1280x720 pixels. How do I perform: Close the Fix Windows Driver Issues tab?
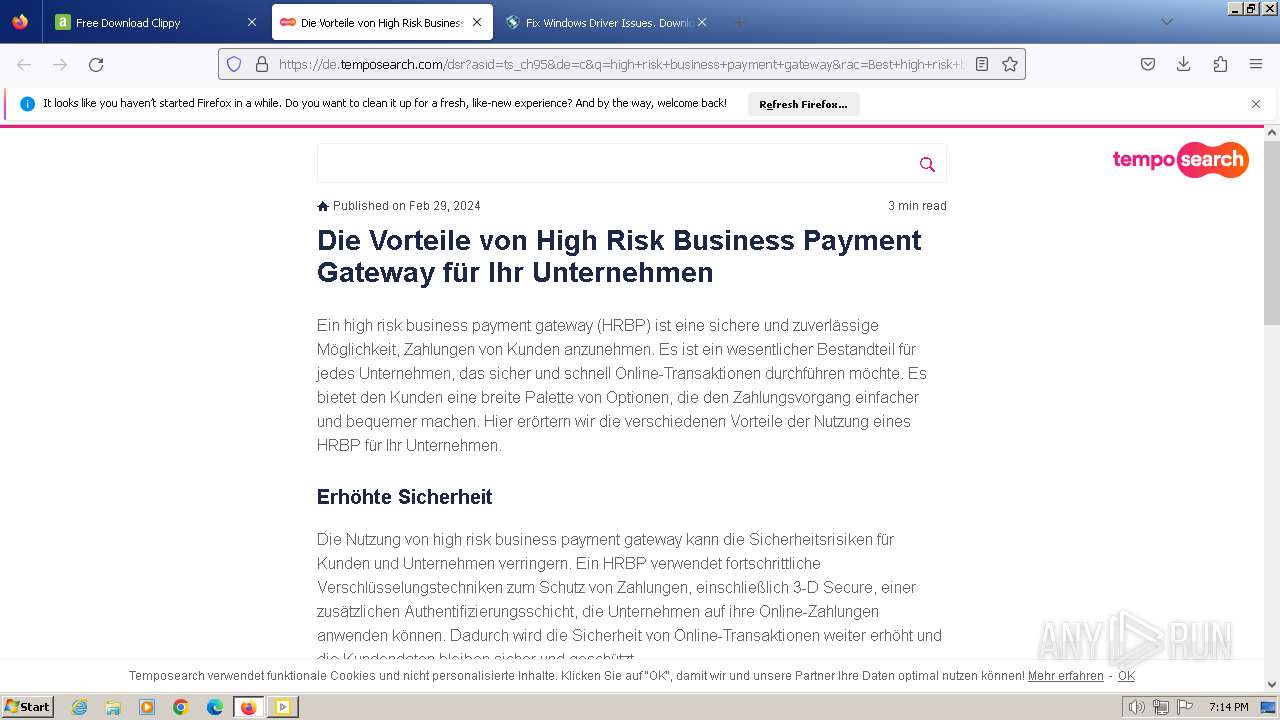pos(702,22)
